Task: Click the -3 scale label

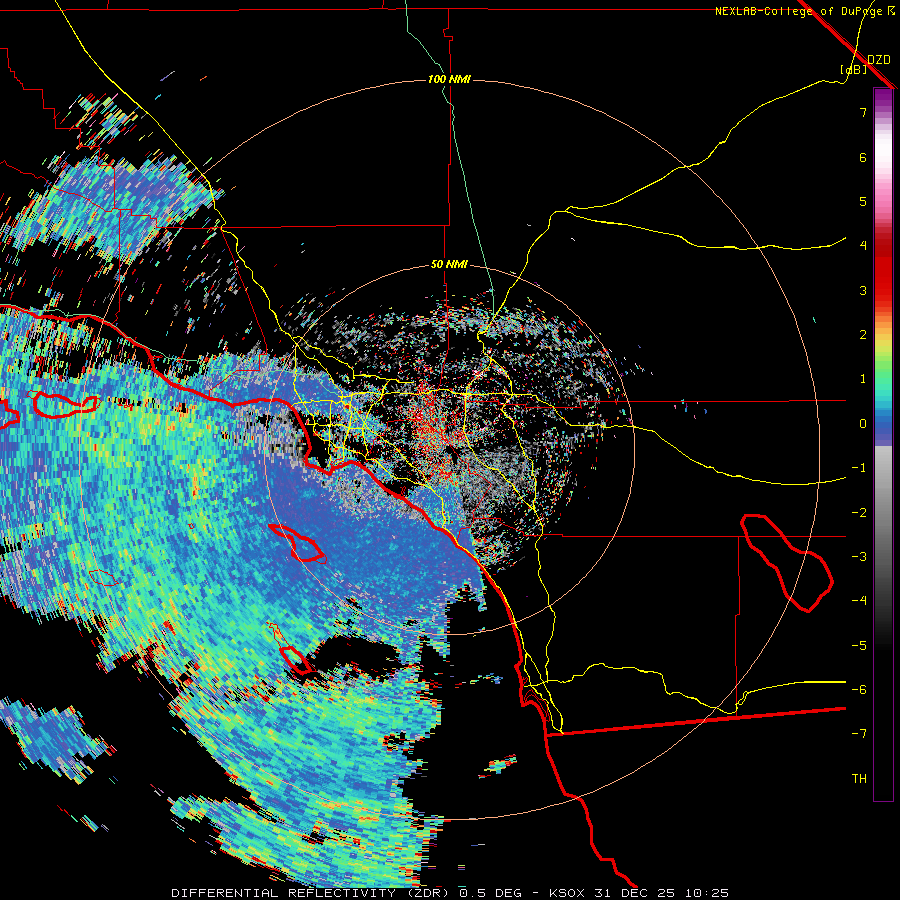Action: [x=859, y=557]
